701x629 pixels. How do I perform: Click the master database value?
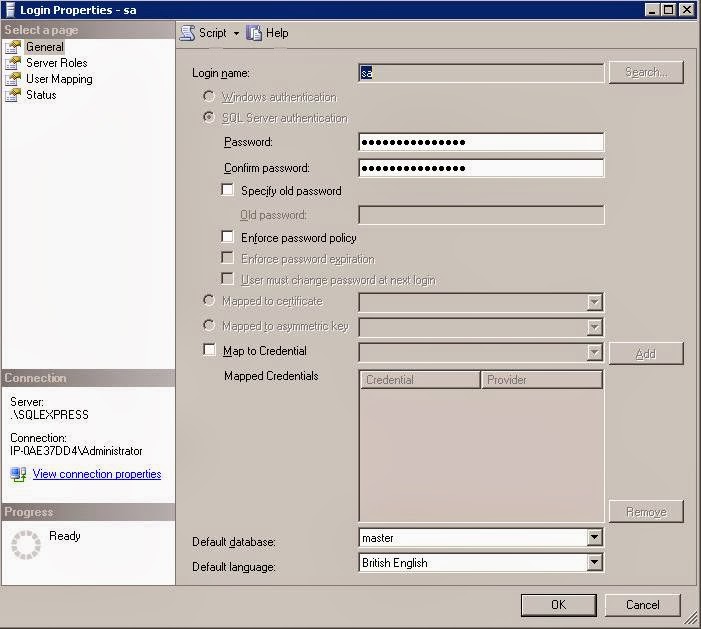pyautogui.click(x=378, y=538)
